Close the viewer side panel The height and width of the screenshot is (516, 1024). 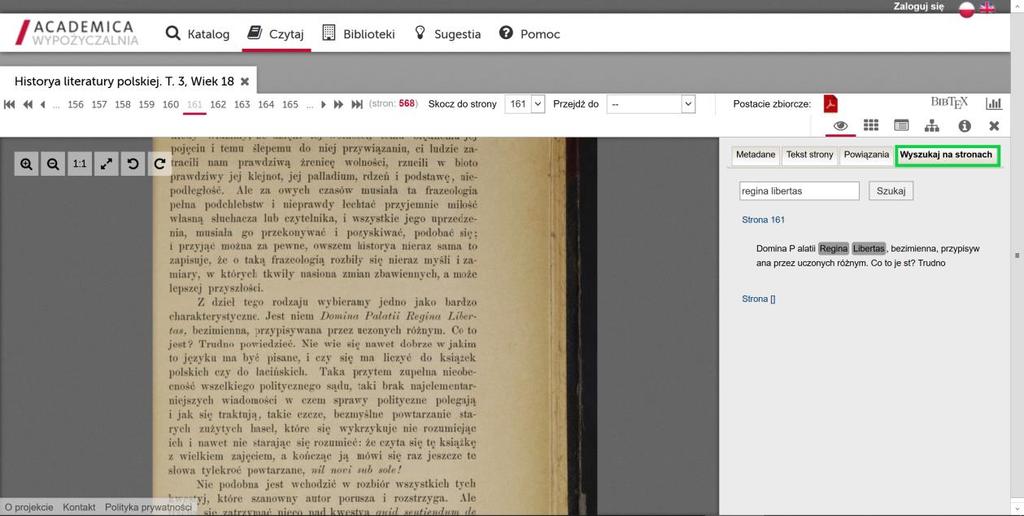tap(994, 125)
